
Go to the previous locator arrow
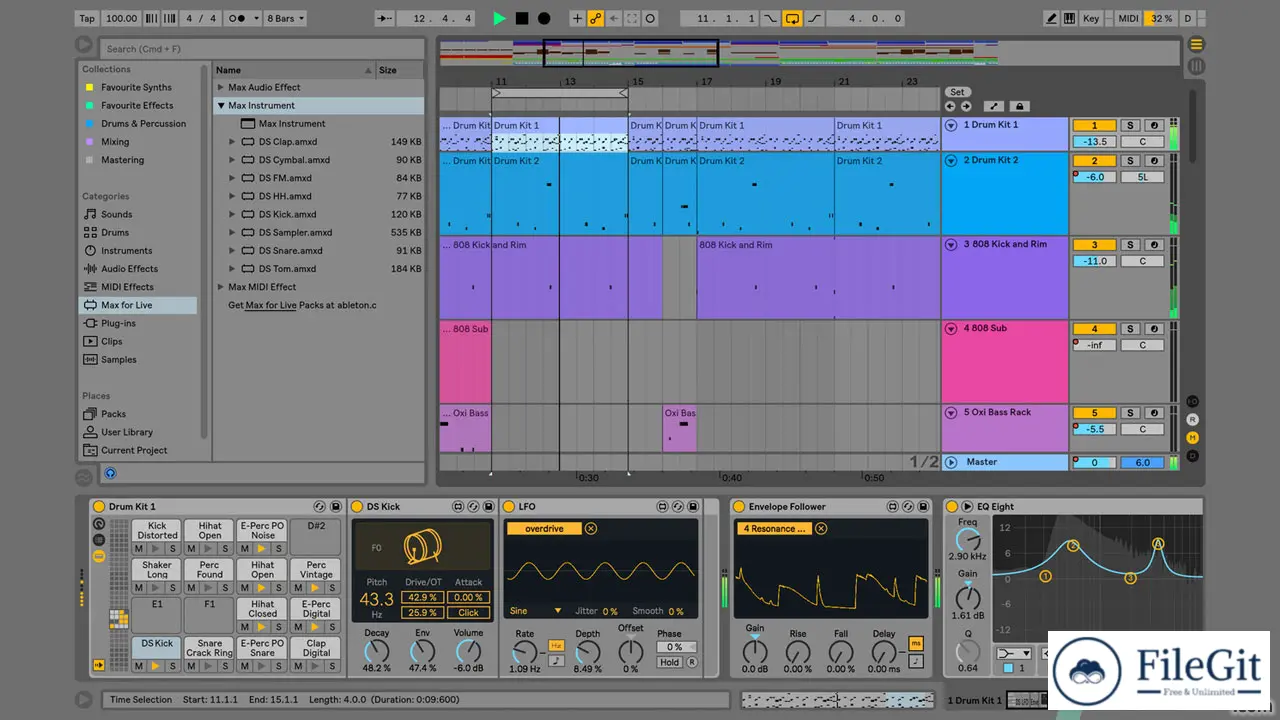pyautogui.click(x=950, y=106)
